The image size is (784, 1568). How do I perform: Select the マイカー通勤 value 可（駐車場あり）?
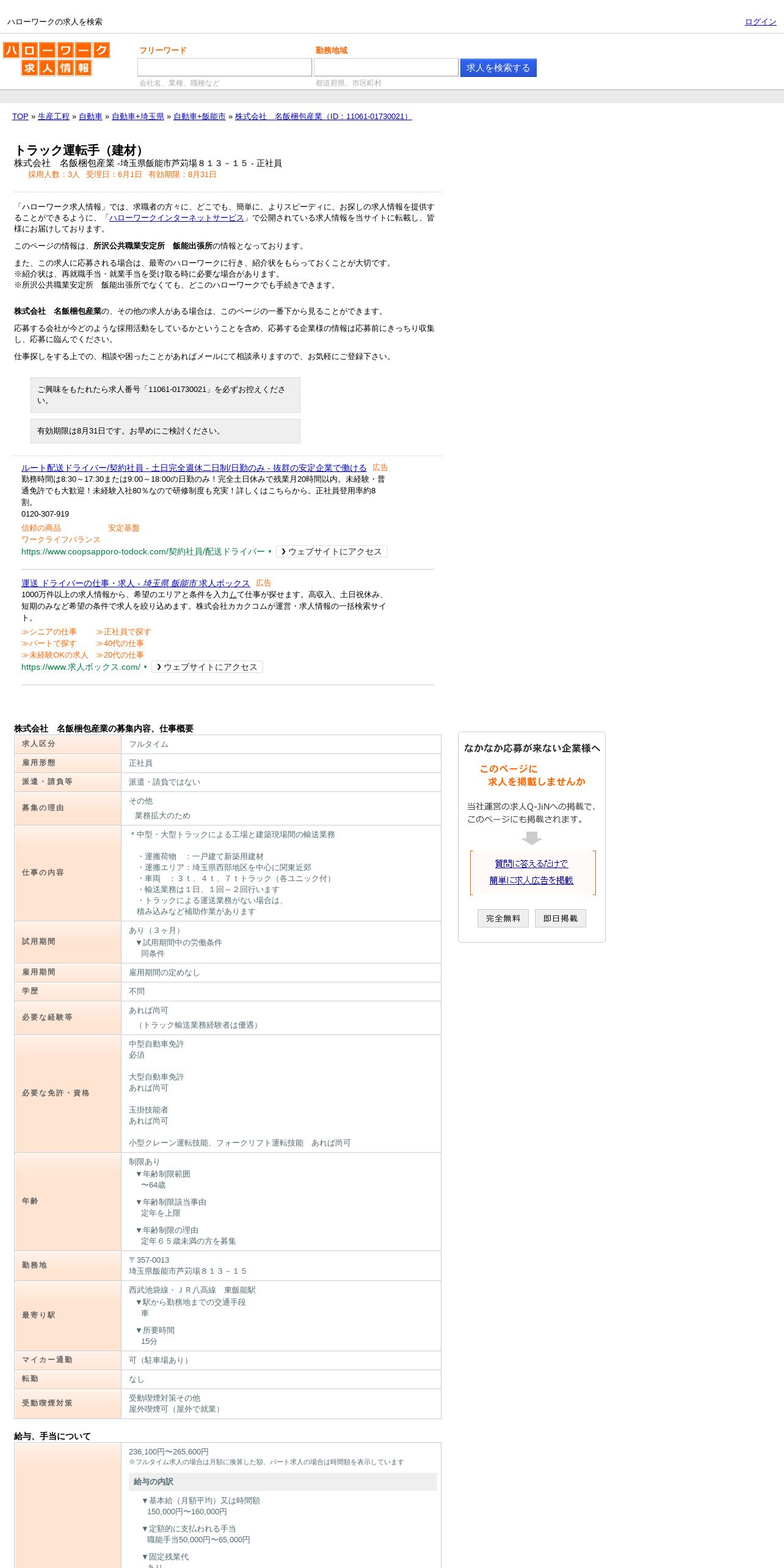[161, 1360]
